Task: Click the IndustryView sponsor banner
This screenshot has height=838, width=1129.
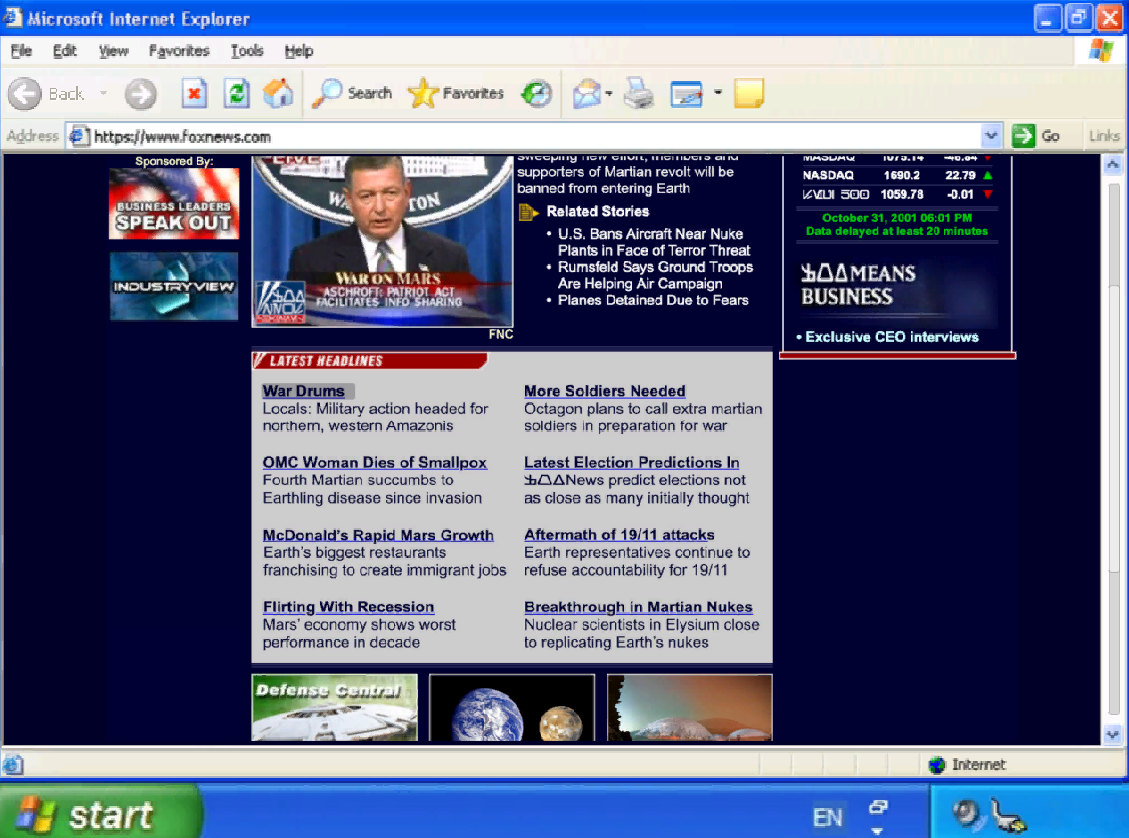Action: (x=174, y=286)
